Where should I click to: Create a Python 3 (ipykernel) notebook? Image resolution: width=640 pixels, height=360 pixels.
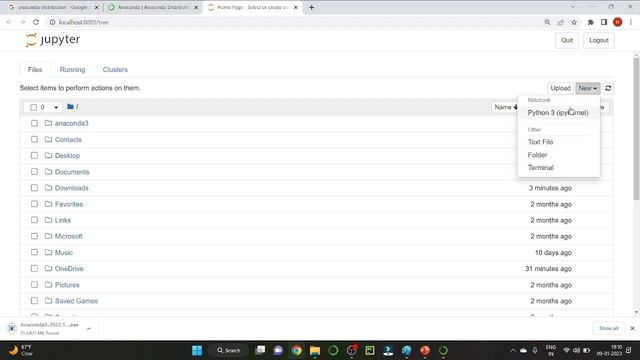558,112
